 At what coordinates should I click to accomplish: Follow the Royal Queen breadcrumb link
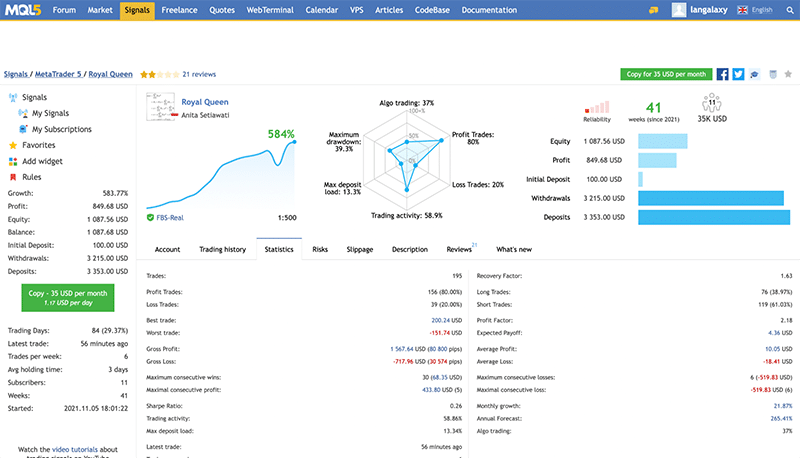[x=110, y=74]
